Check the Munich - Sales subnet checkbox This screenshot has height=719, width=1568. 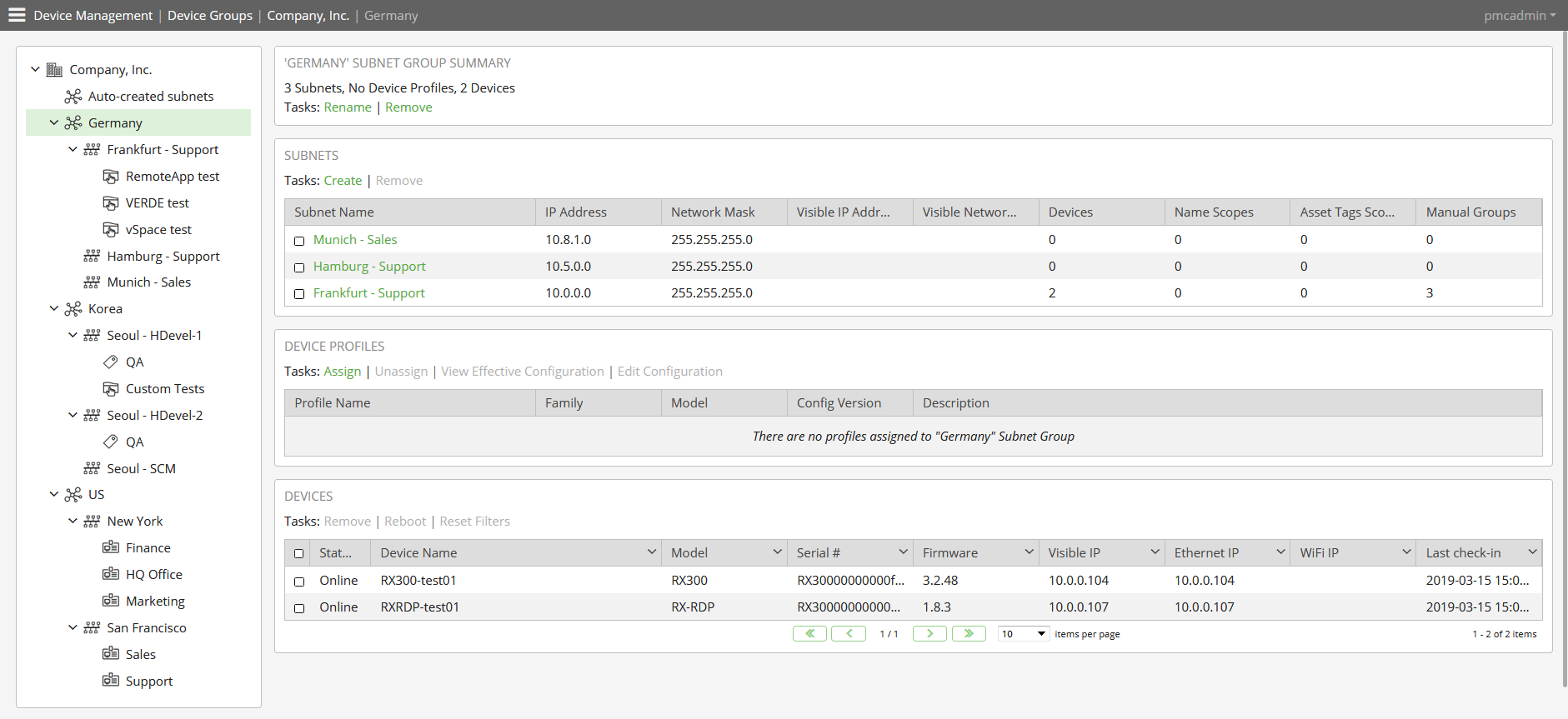[x=299, y=241]
